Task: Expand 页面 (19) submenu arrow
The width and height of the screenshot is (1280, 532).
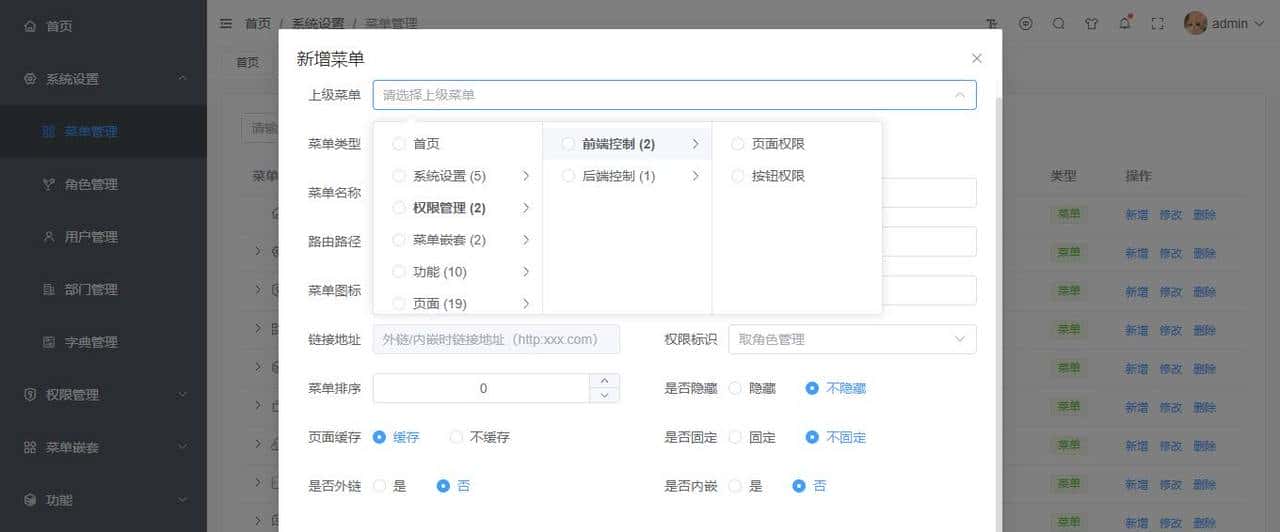Action: [526, 303]
